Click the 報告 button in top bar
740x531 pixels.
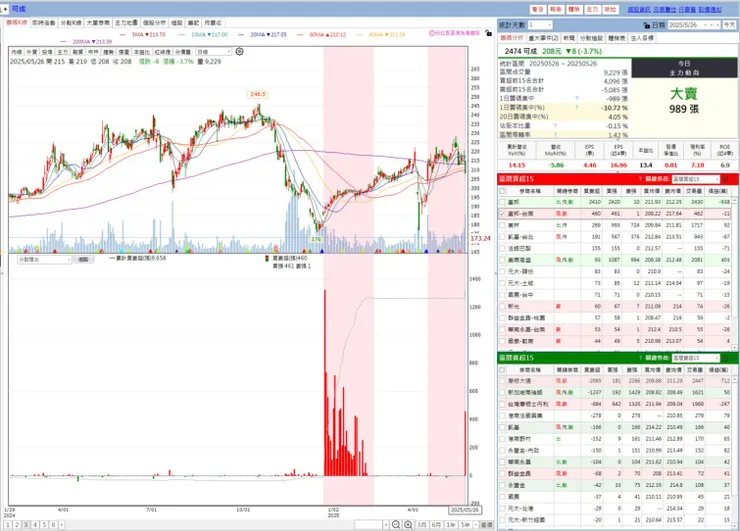556,9
